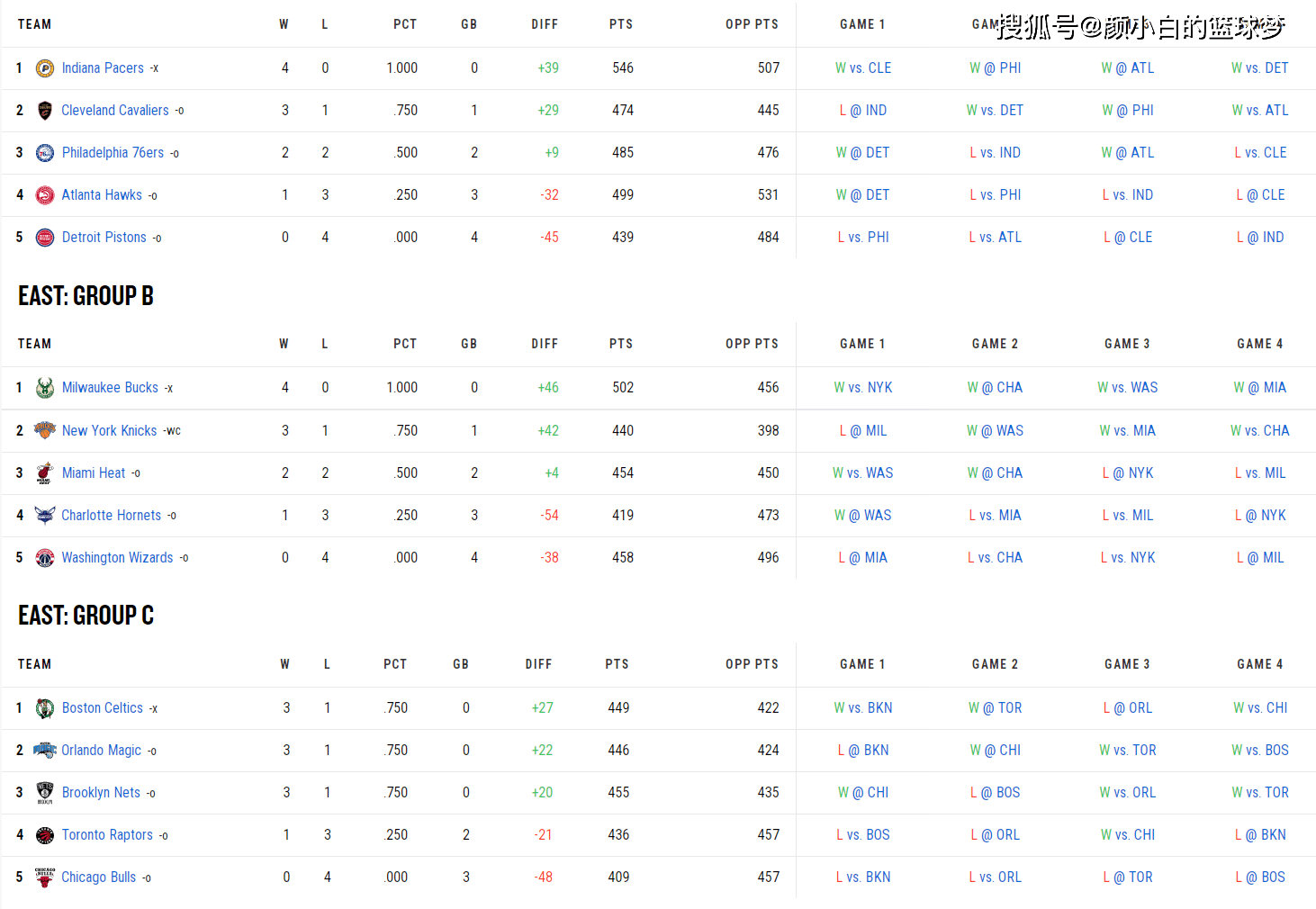The image size is (1316, 909).
Task: Open the Miami Heat team link
Action: point(94,473)
